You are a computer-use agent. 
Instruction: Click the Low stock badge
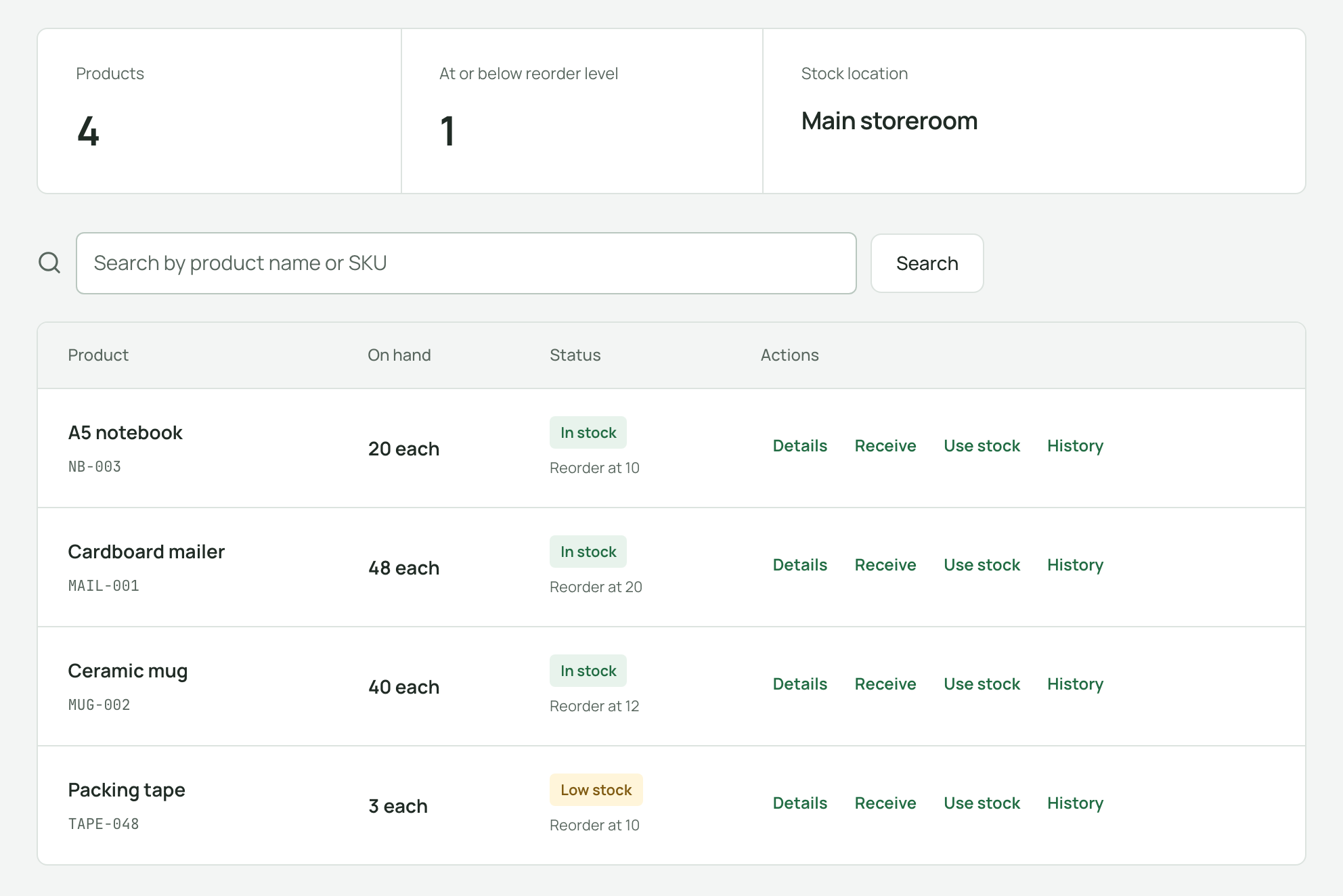[596, 790]
